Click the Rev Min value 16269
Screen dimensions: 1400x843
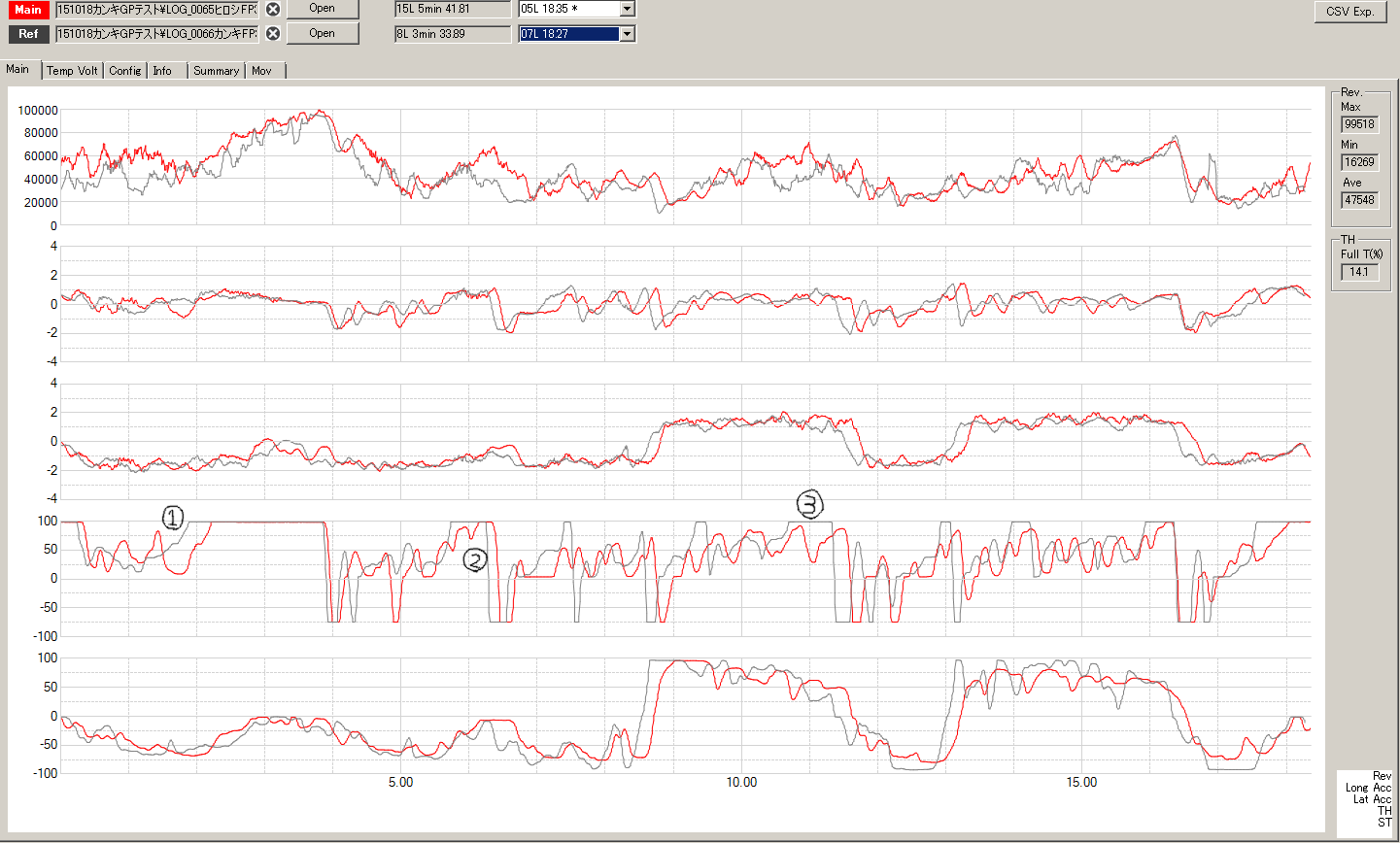(1359, 162)
